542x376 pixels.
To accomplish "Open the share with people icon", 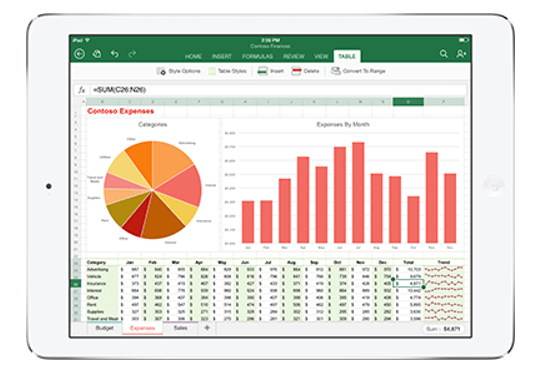I will (461, 54).
